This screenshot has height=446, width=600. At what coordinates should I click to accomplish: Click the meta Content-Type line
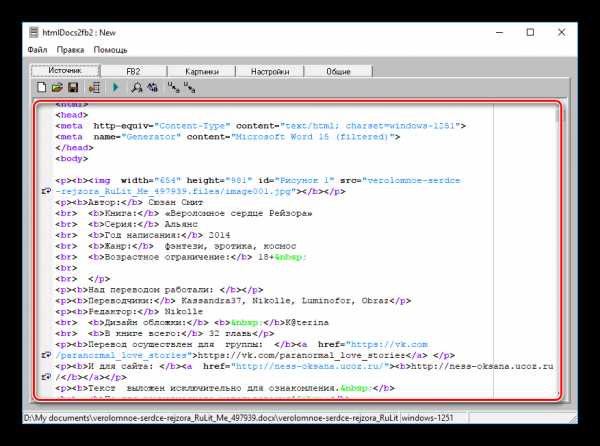261,126
